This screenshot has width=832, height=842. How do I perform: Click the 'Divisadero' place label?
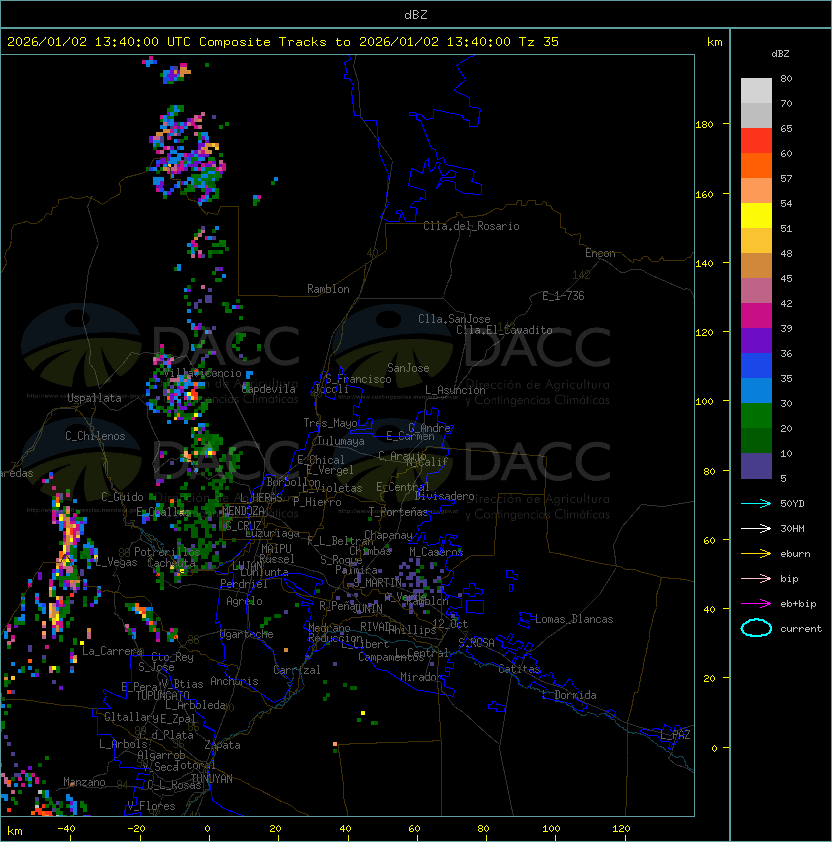click(x=445, y=496)
